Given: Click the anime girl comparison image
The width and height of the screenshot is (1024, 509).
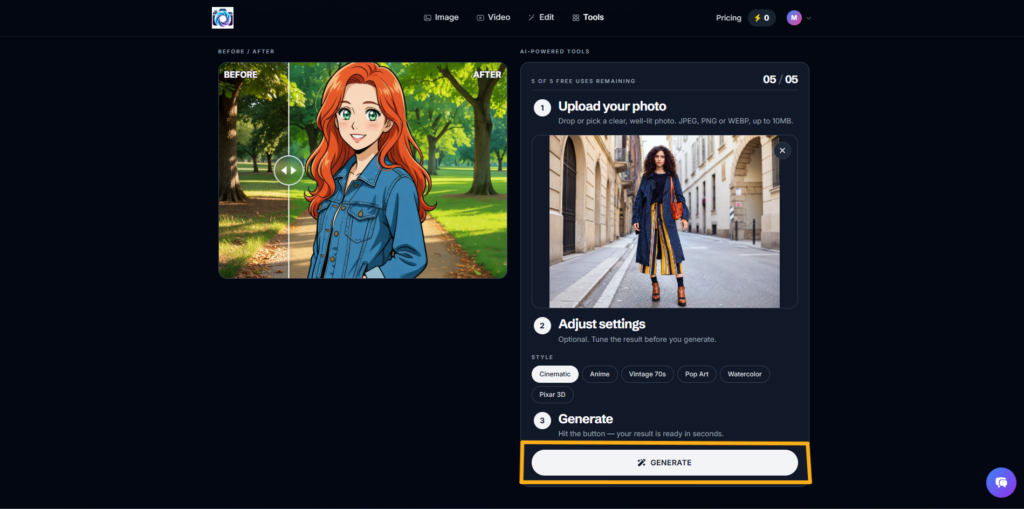Looking at the screenshot, I should pyautogui.click(x=362, y=171).
